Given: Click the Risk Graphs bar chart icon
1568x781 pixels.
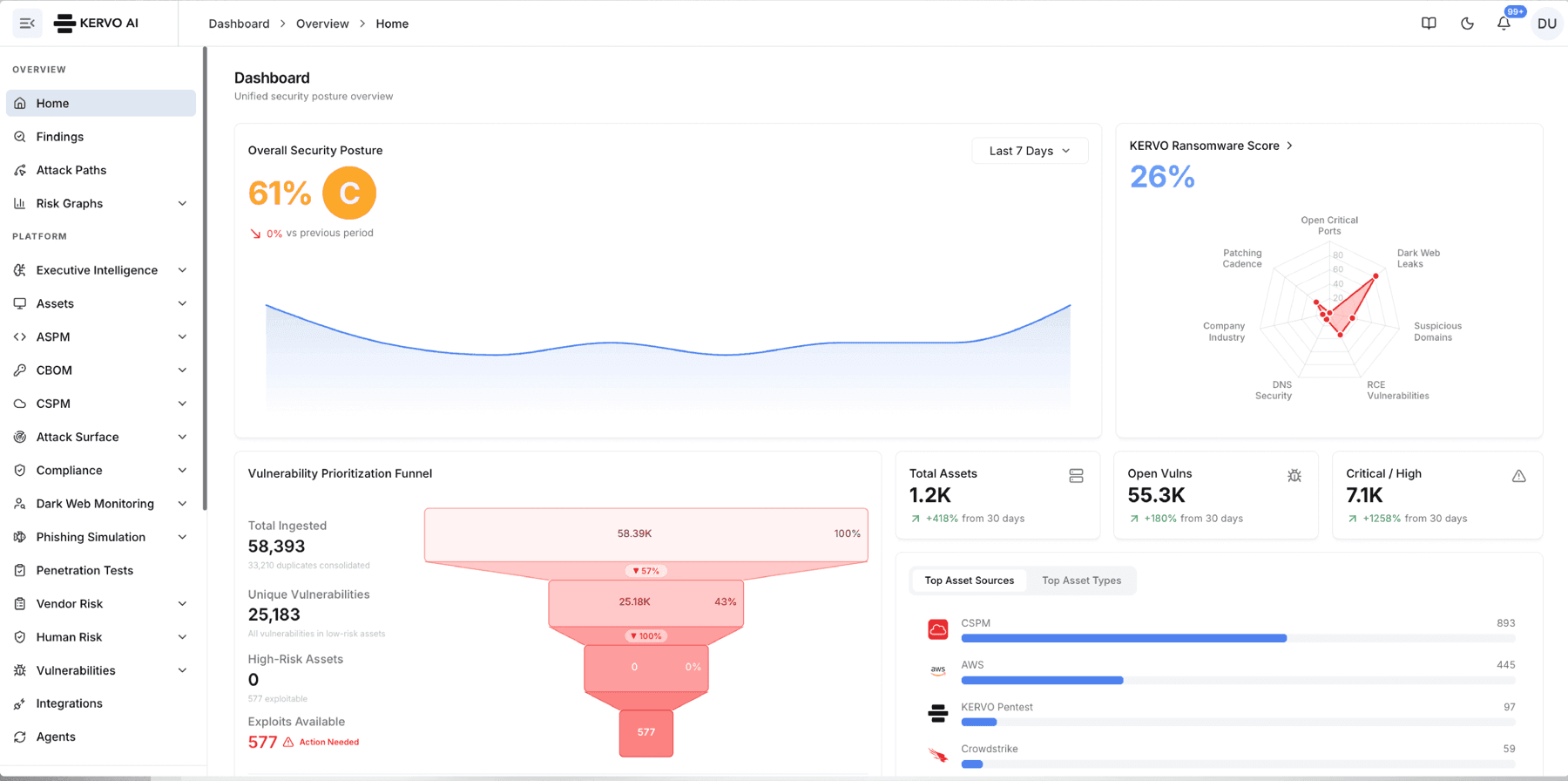Looking at the screenshot, I should [20, 203].
